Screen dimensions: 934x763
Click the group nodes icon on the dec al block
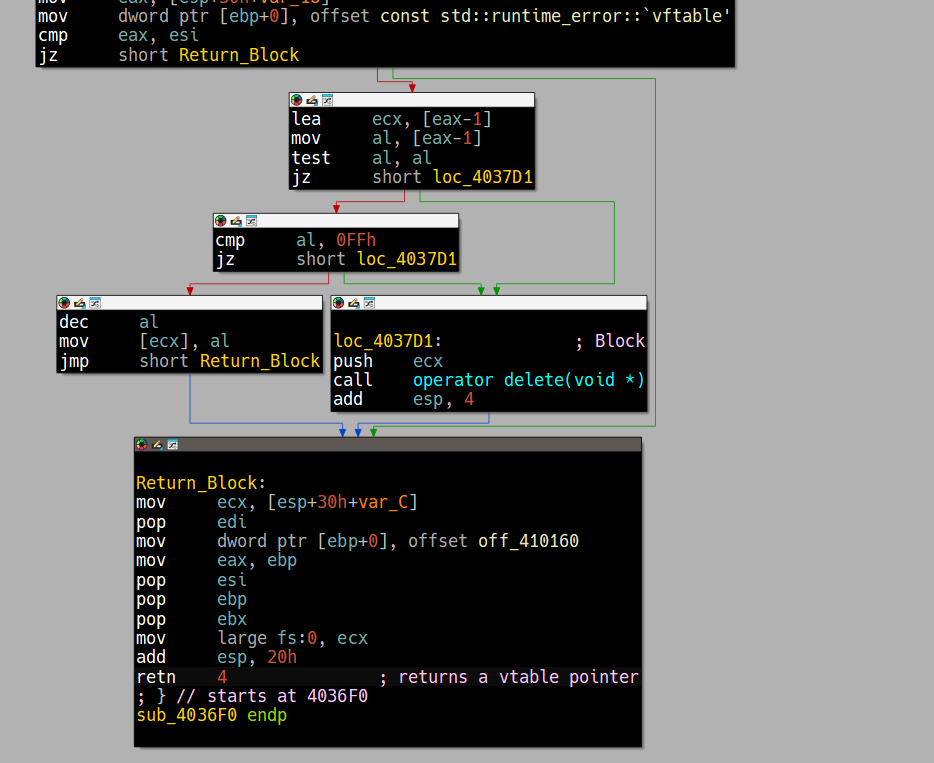[94, 303]
